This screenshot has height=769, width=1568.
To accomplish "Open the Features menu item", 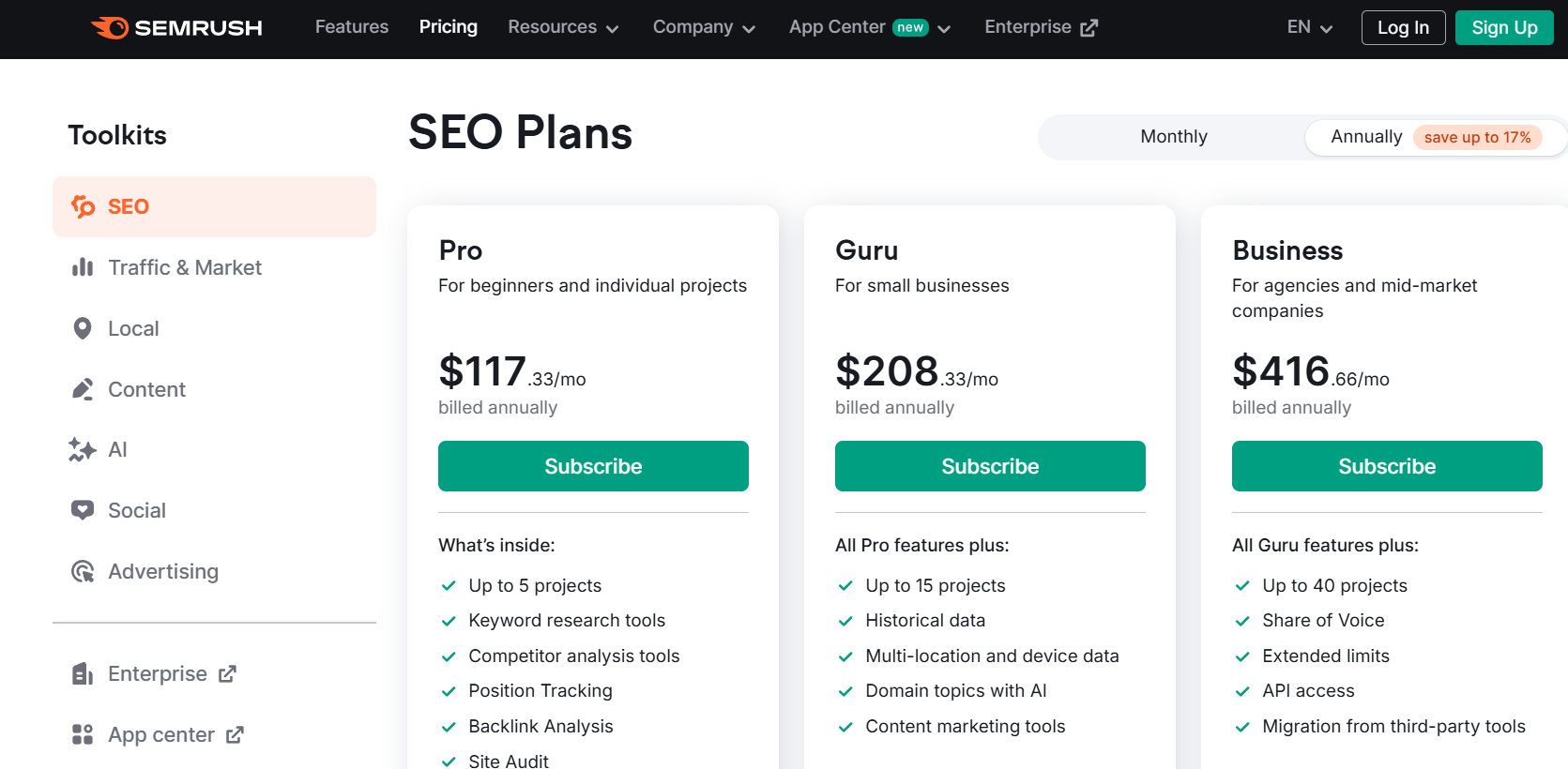I will click(352, 27).
